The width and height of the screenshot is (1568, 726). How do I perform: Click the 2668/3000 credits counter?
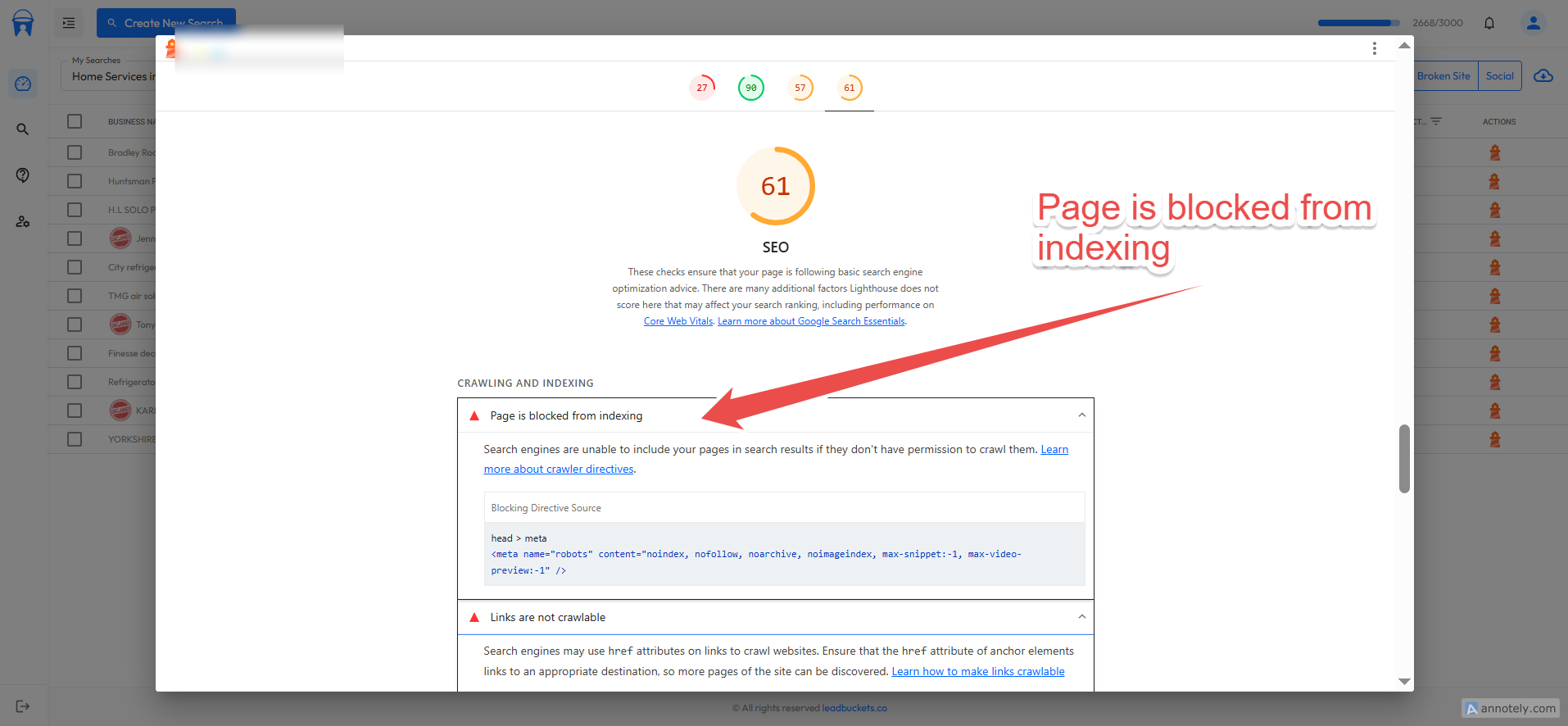coord(1438,23)
